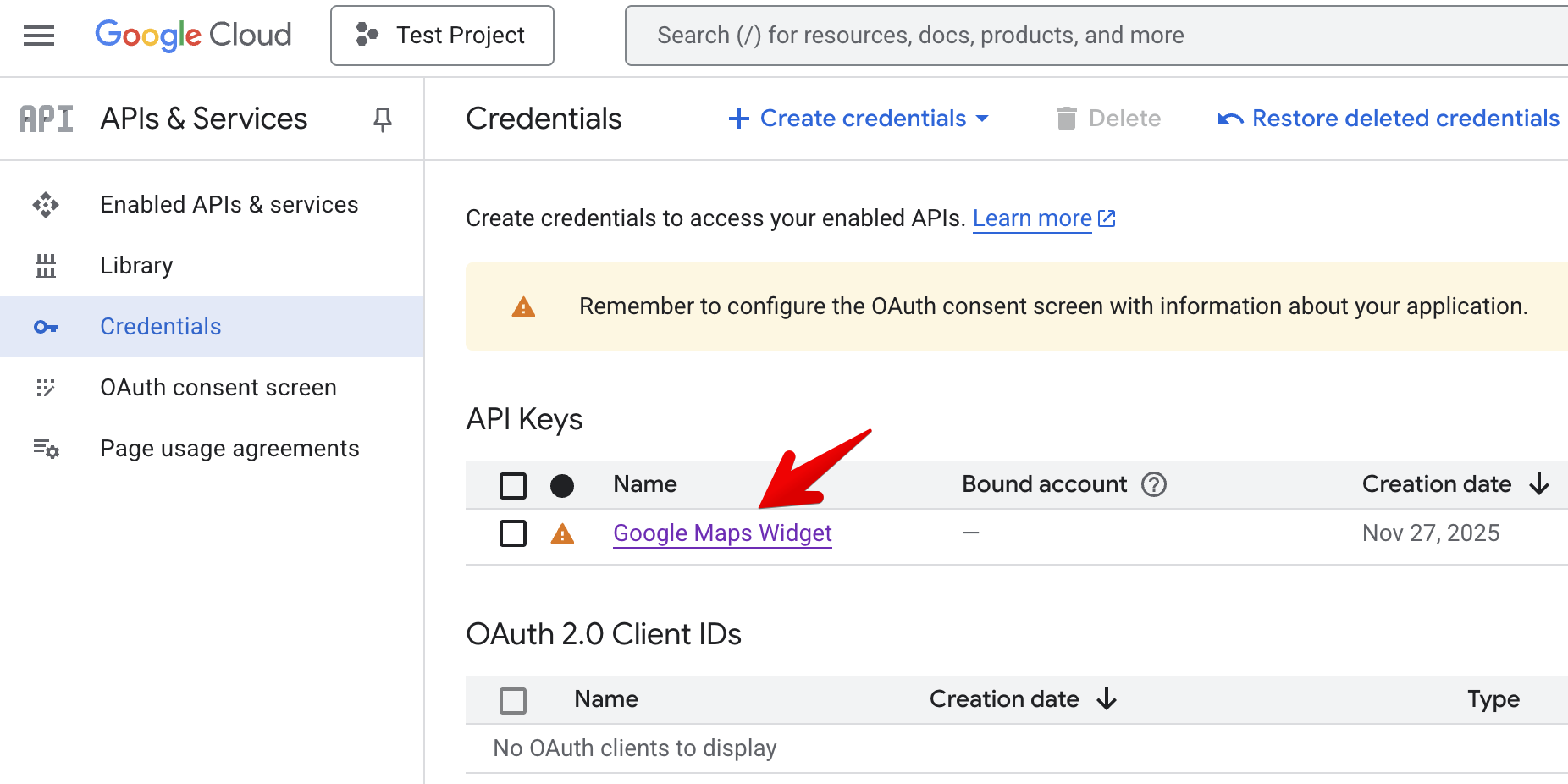Open Enabled APIs & services page
This screenshot has width=1568, height=784.
tap(229, 205)
